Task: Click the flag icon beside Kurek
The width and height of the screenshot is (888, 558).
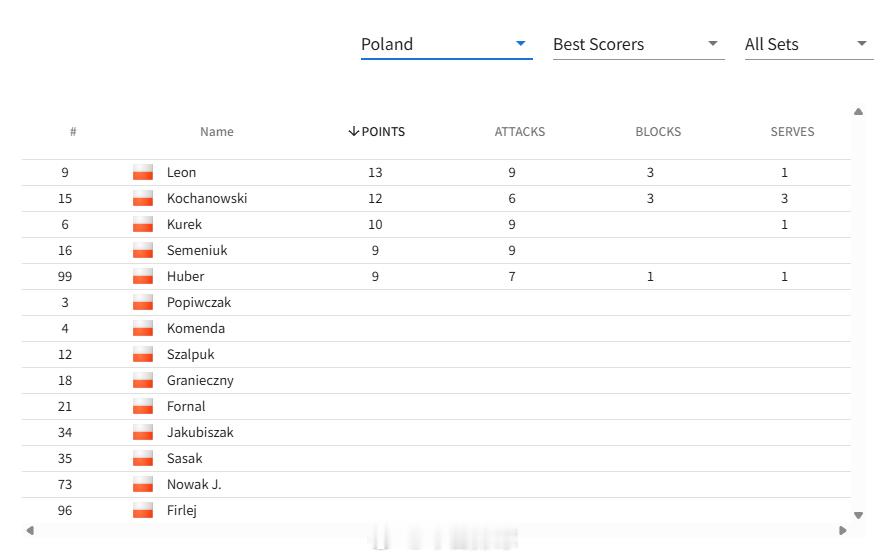Action: pyautogui.click(x=143, y=224)
